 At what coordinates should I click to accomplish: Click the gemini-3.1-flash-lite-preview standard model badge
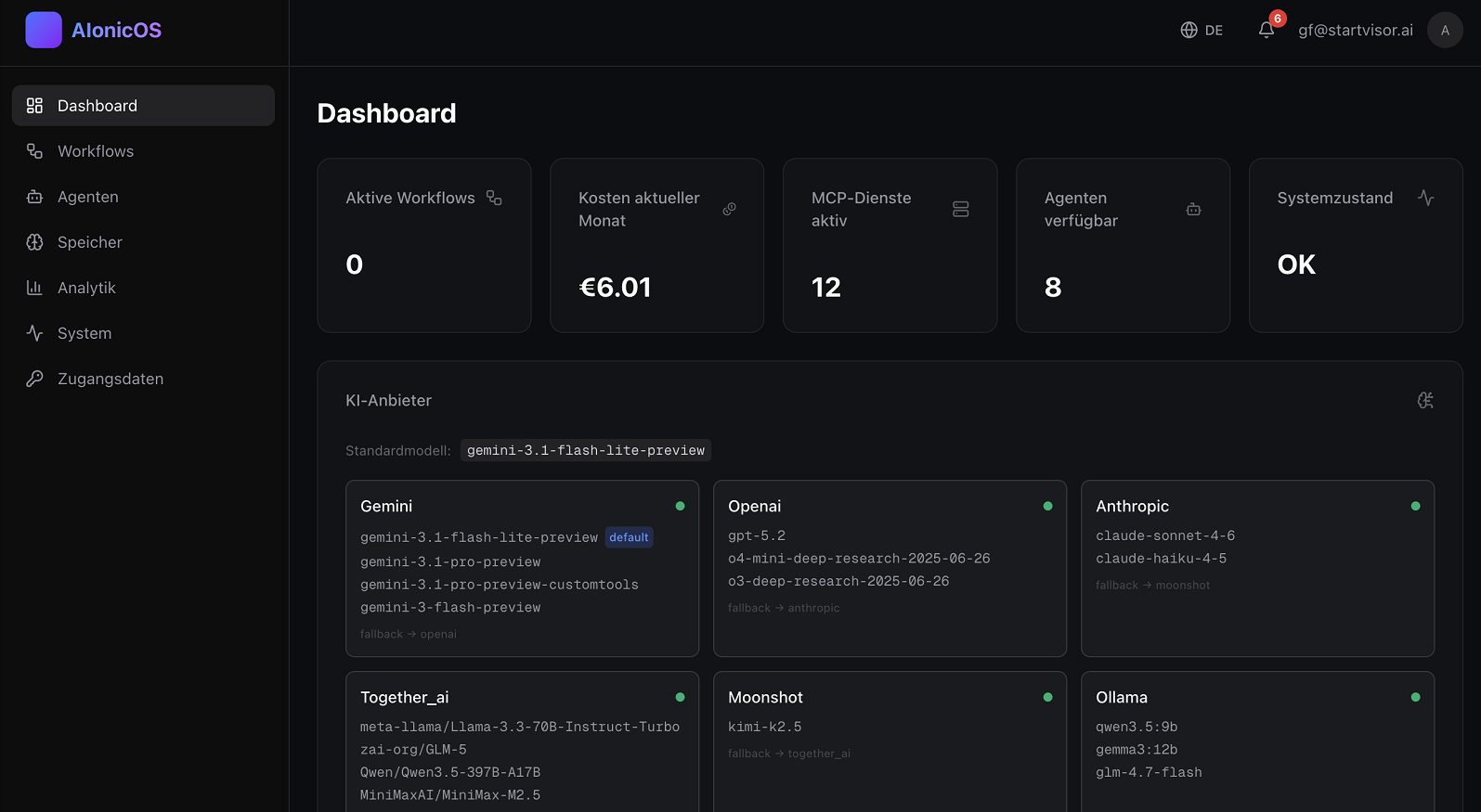tap(585, 450)
